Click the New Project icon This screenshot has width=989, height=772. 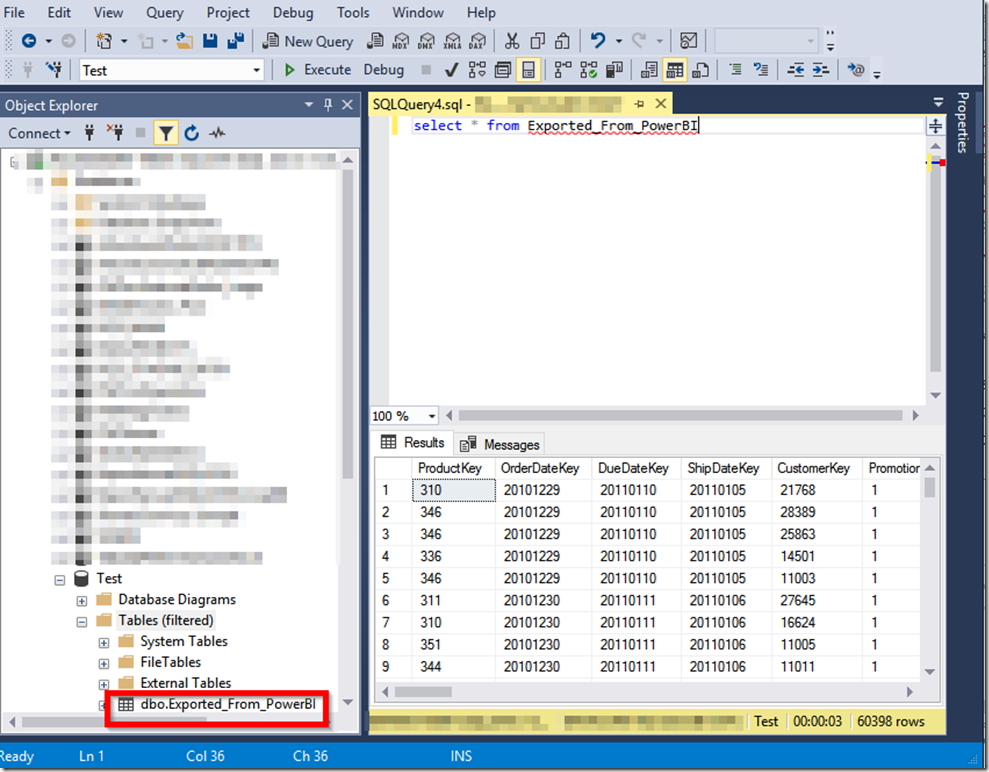[104, 41]
